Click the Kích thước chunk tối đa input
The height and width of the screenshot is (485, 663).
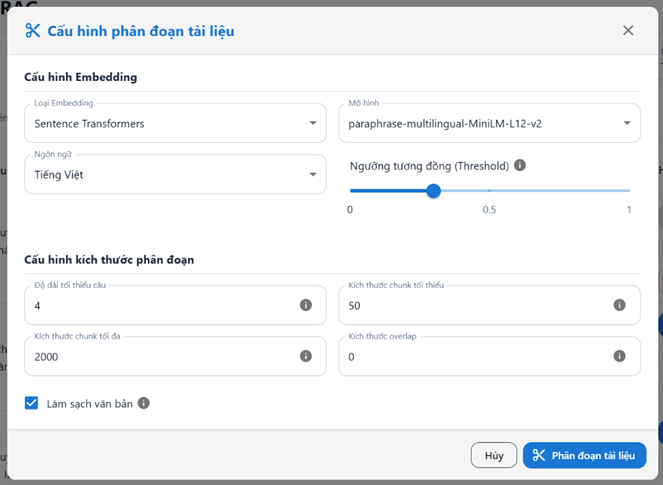pos(160,356)
